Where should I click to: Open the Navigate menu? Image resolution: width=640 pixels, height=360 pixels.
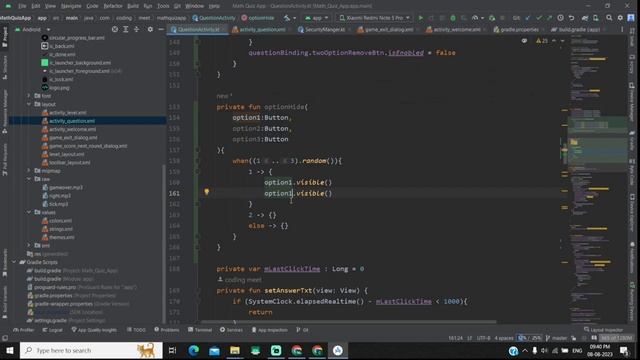tap(71, 6)
